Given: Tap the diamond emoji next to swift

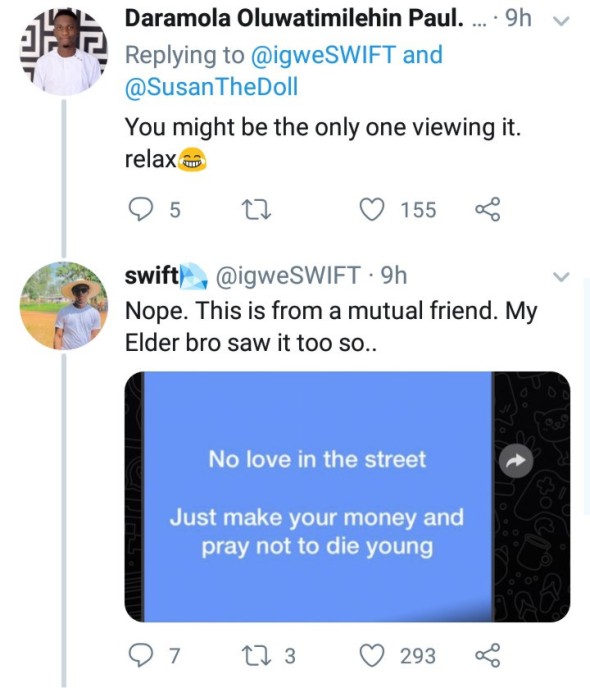Looking at the screenshot, I should pos(193,276).
